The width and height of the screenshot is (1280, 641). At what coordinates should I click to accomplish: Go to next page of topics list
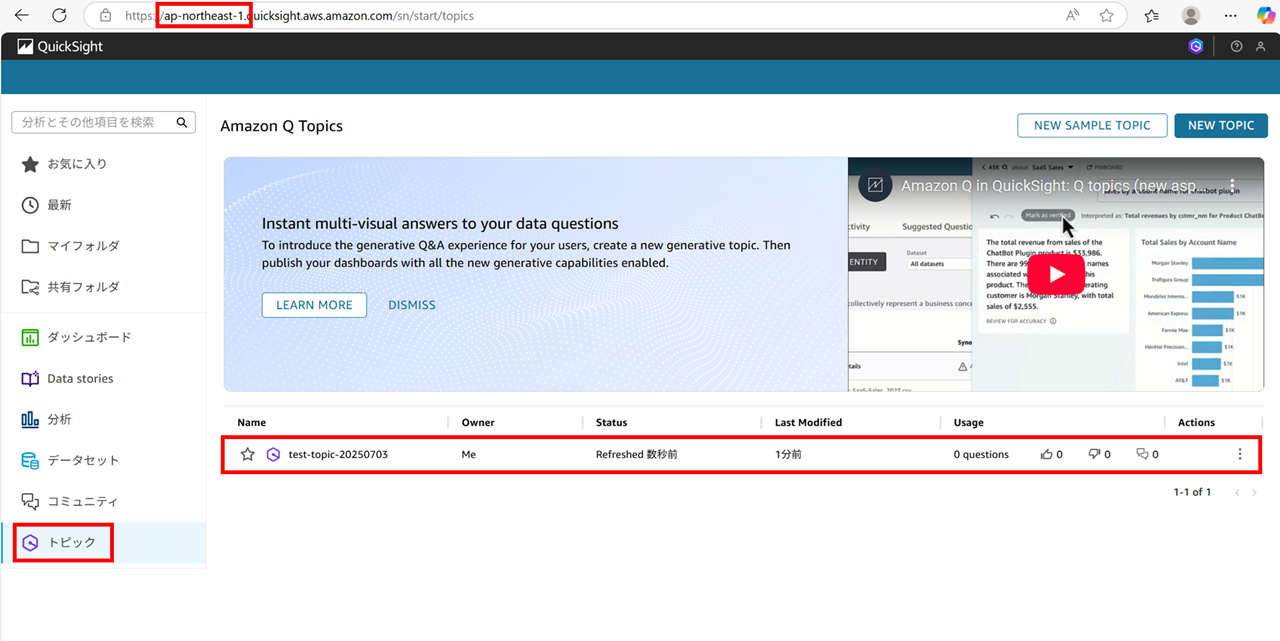(1255, 492)
